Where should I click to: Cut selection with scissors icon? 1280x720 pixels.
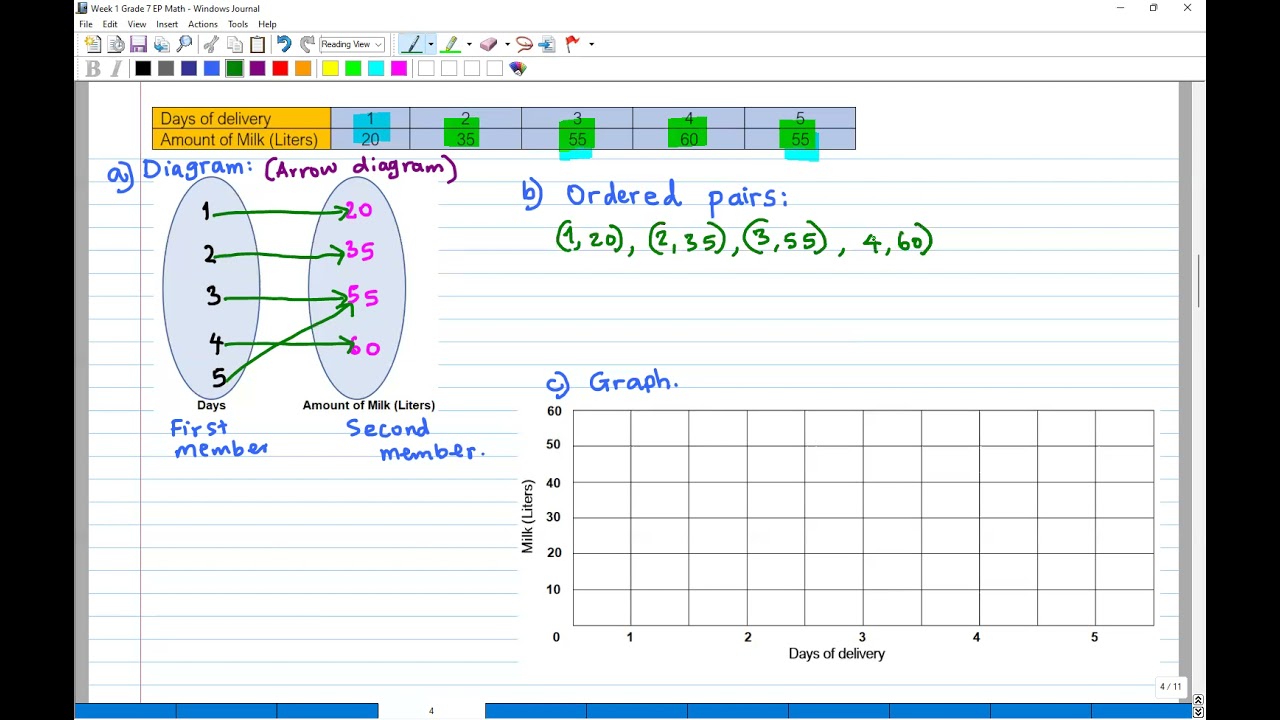tap(211, 44)
